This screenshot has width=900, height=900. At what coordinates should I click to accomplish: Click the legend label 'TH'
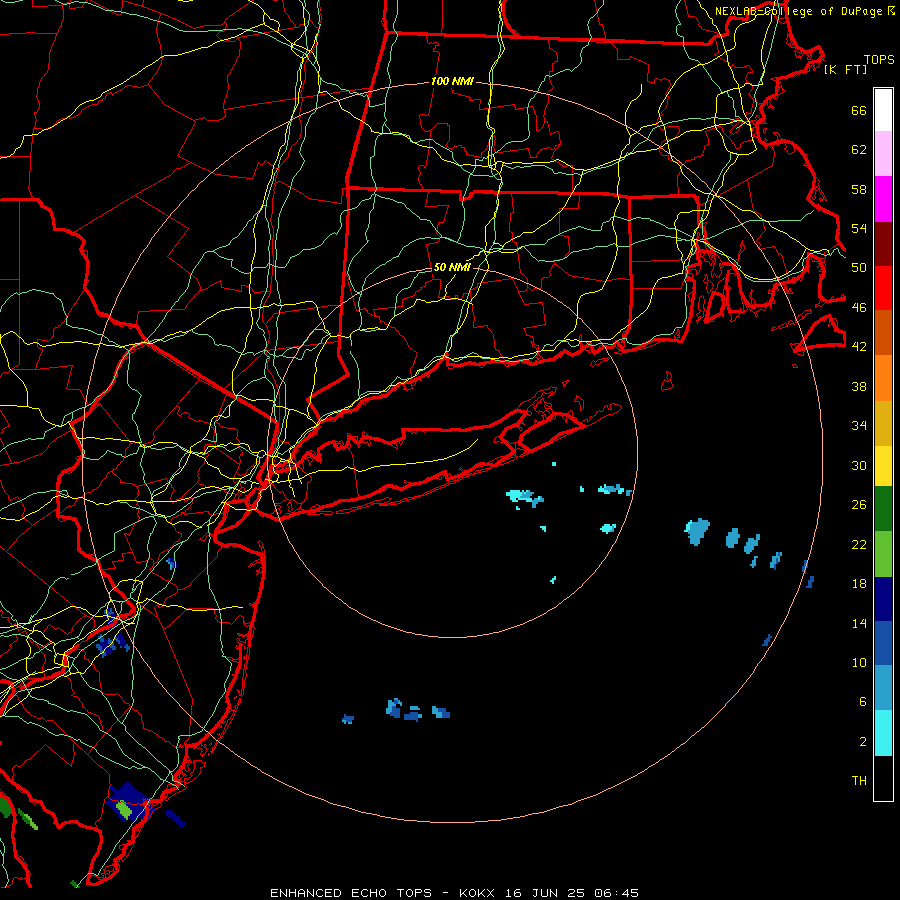(859, 781)
